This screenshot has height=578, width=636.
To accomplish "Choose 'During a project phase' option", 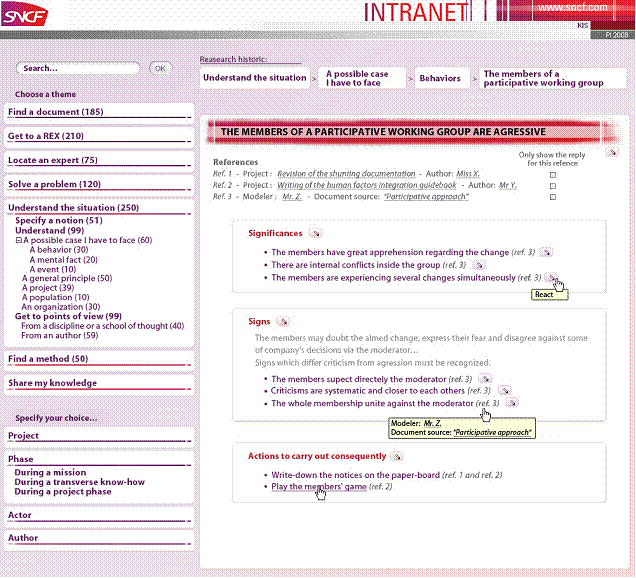I will pos(63,492).
